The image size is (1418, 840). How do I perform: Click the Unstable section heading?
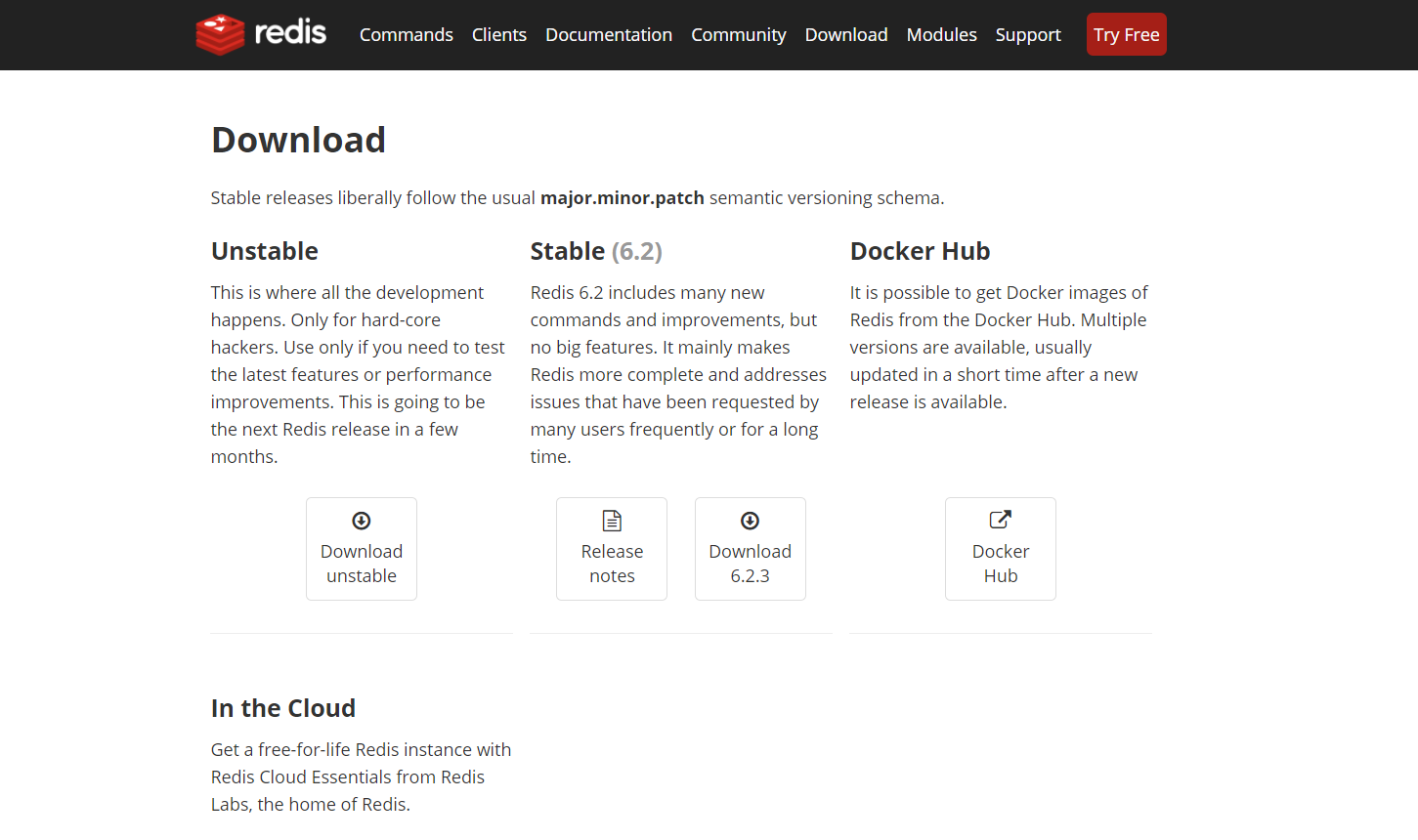click(x=265, y=251)
